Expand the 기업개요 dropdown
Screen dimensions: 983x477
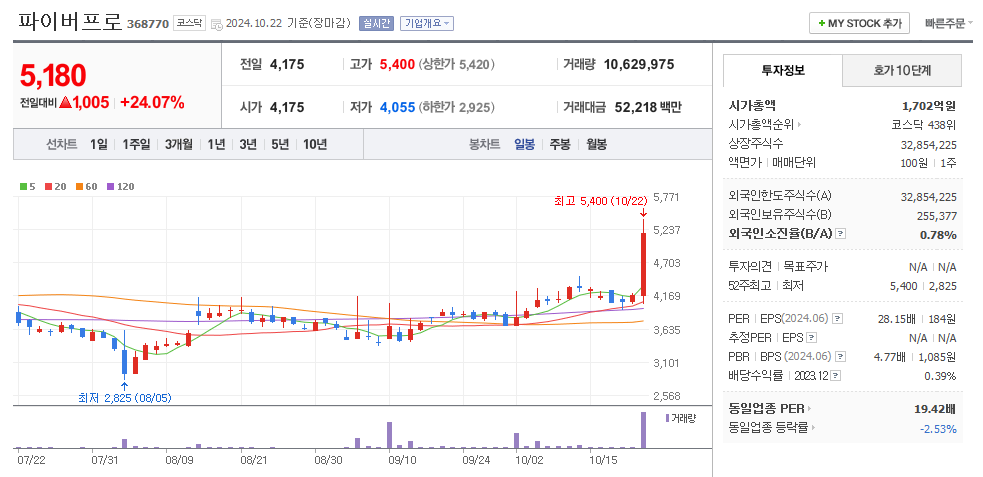click(426, 24)
